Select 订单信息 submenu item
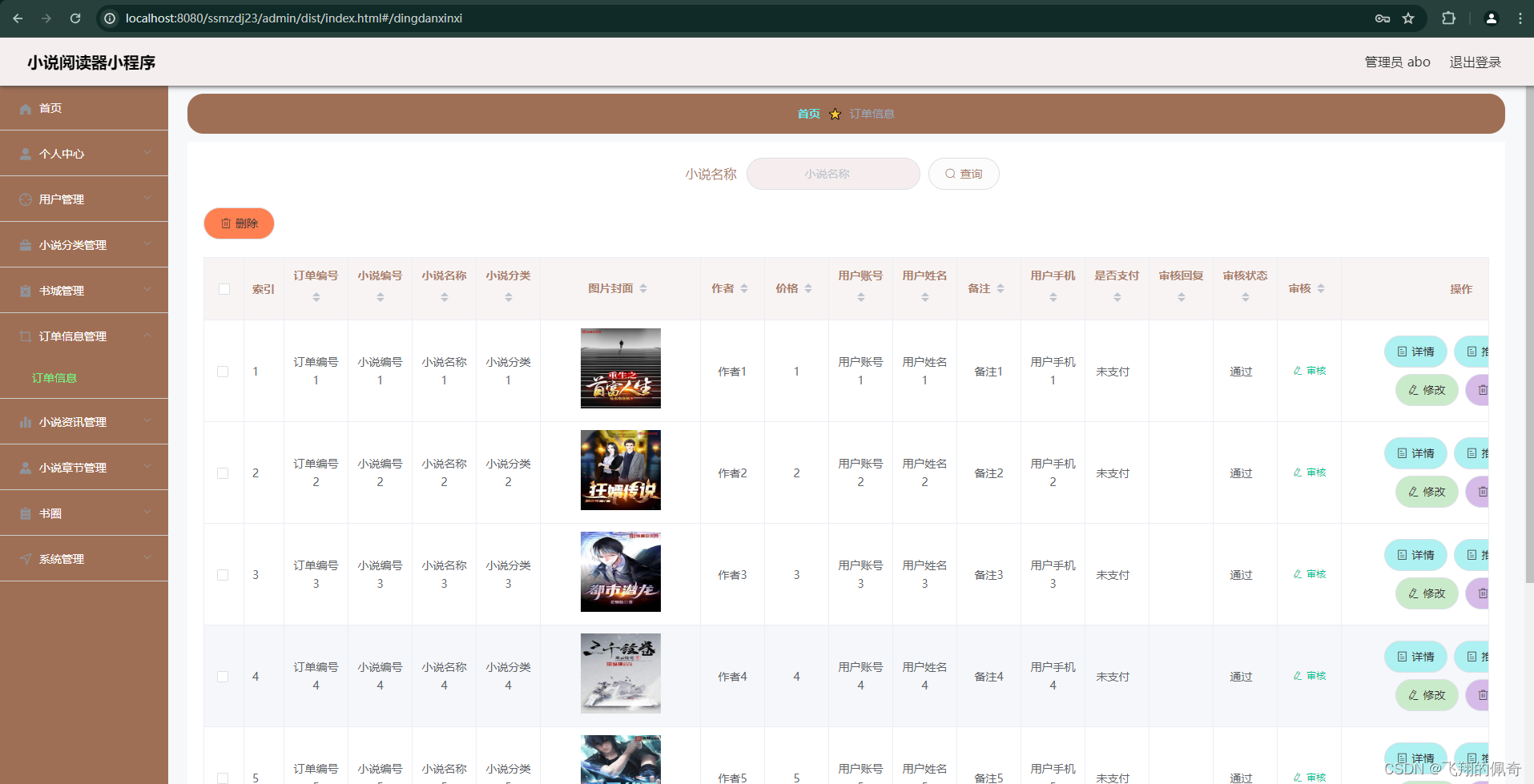The width and height of the screenshot is (1534, 784). click(54, 378)
